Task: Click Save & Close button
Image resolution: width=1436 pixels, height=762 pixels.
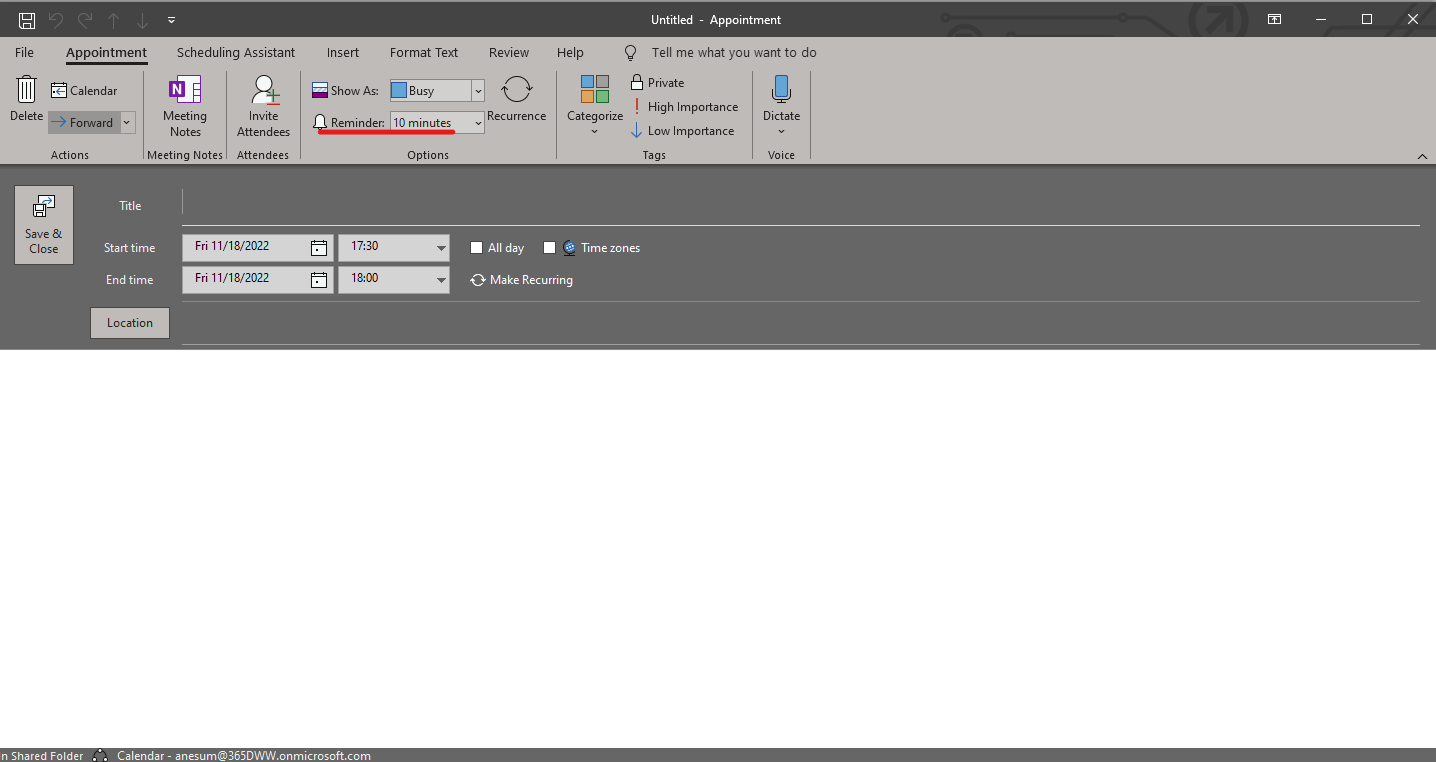Action: tap(44, 225)
